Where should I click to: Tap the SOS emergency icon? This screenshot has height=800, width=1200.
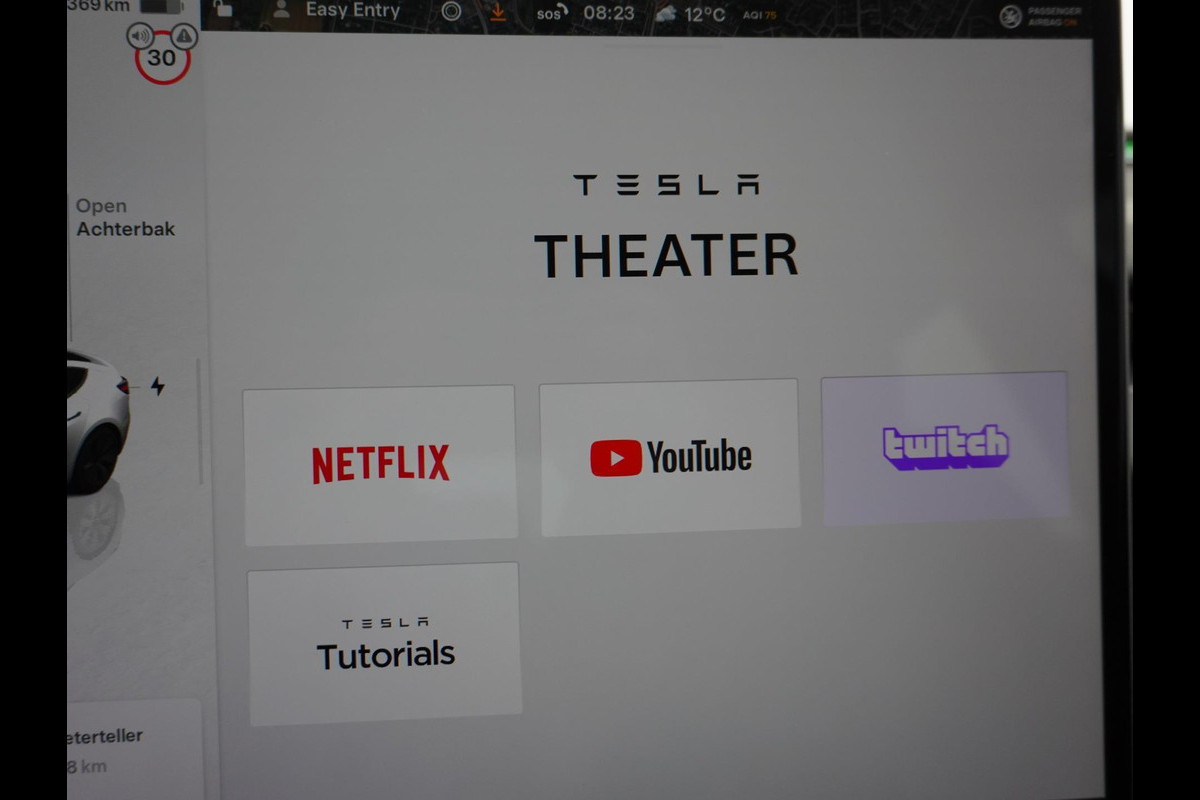552,14
